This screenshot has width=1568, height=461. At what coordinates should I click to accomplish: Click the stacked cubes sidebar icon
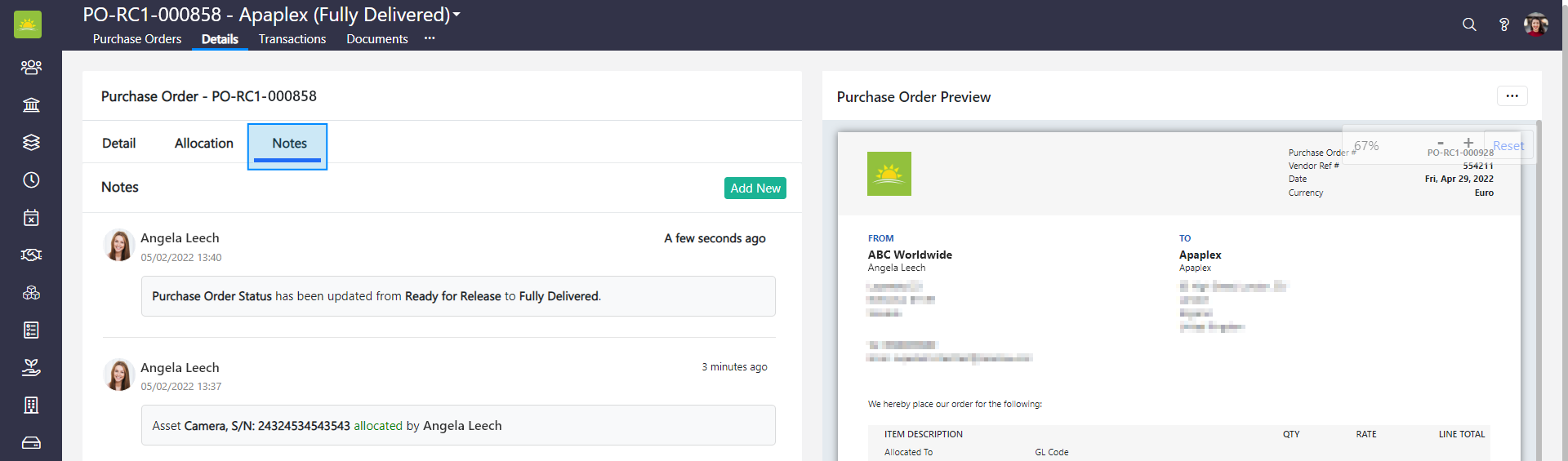(x=31, y=293)
